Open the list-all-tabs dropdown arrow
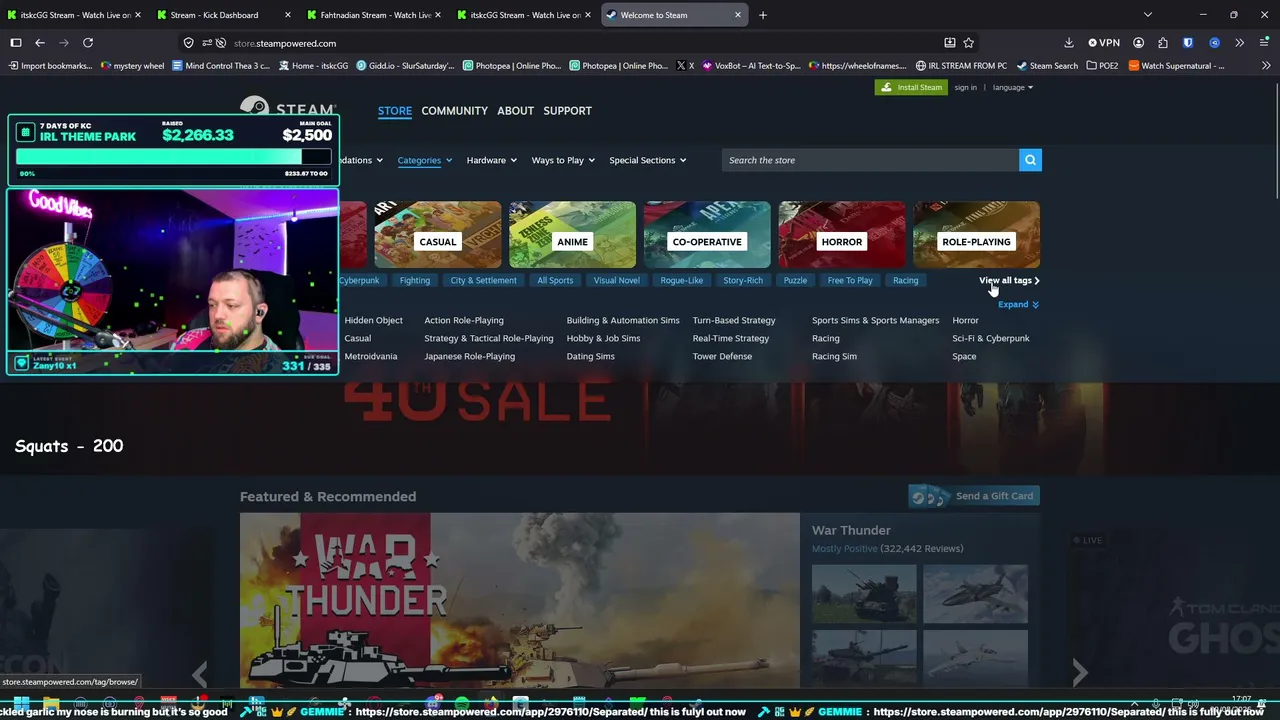 point(1148,15)
